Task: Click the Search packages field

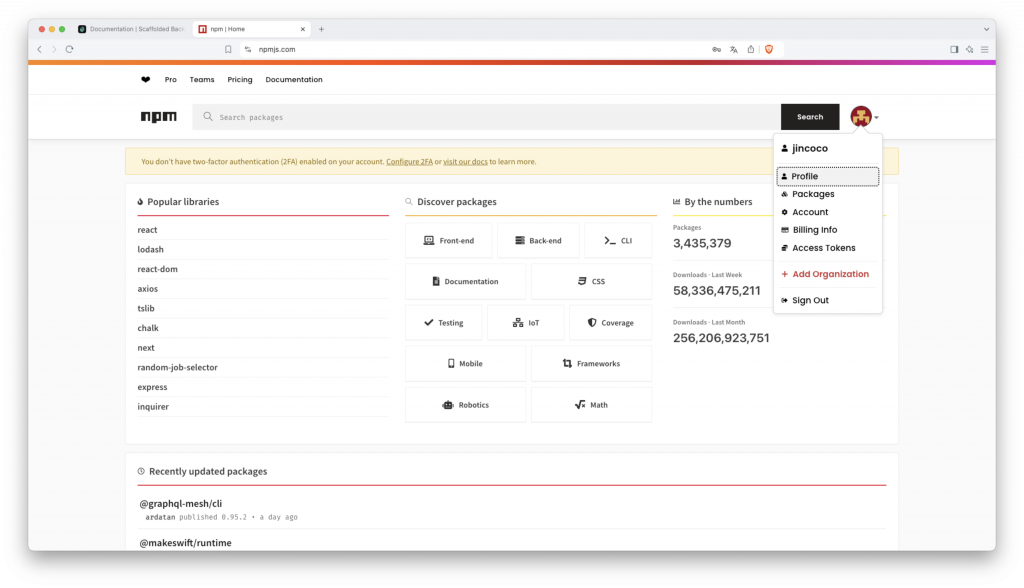Action: [487, 117]
